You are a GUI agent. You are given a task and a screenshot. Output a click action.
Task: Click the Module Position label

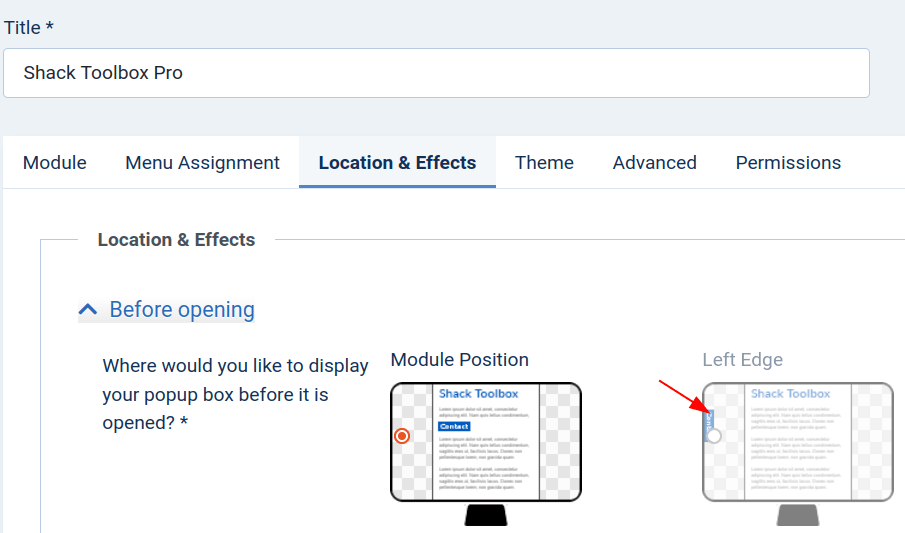click(459, 360)
